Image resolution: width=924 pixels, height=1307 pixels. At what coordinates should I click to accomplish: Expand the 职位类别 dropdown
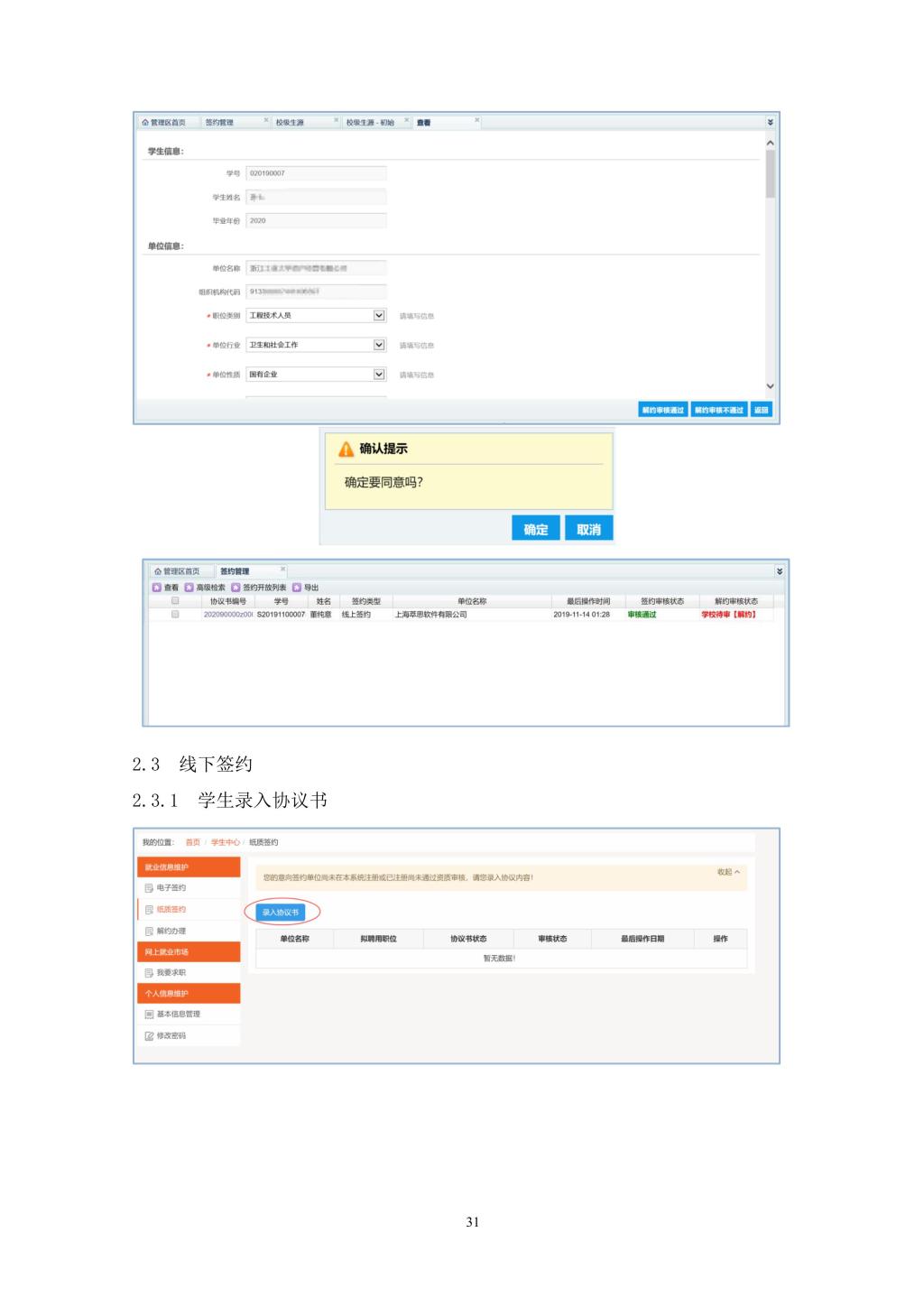coord(379,315)
